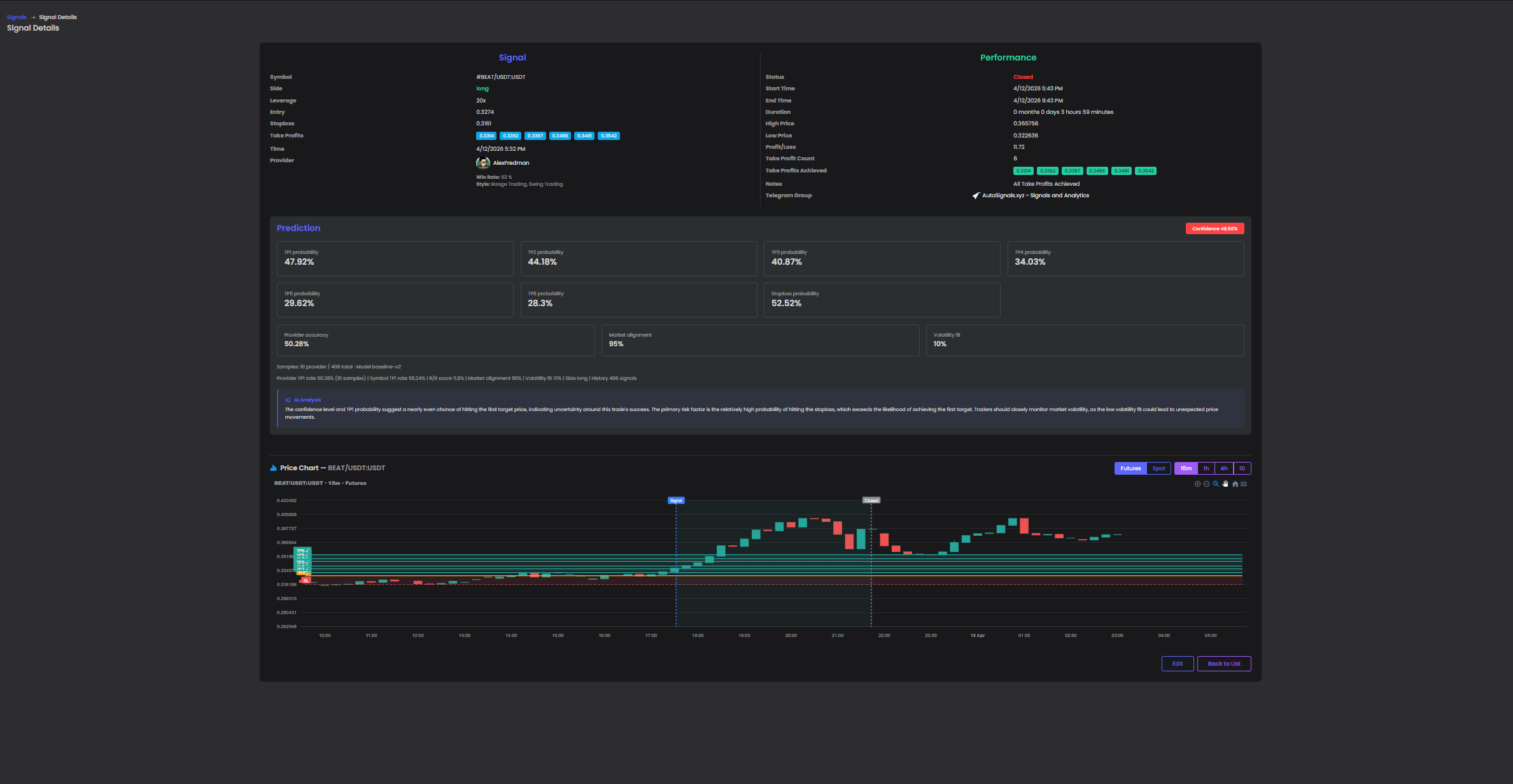Open the chart settings hamburger menu icon
Viewport: 1513px width, 784px height.
point(1243,484)
